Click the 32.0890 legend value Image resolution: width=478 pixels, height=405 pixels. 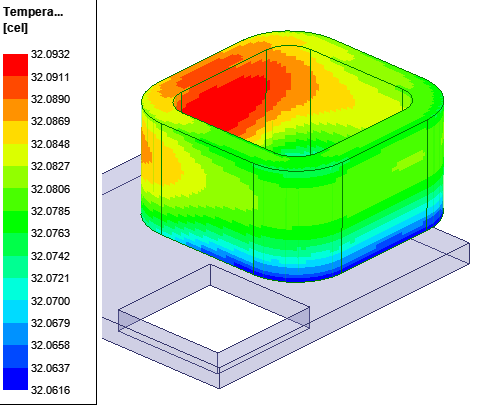pos(50,99)
